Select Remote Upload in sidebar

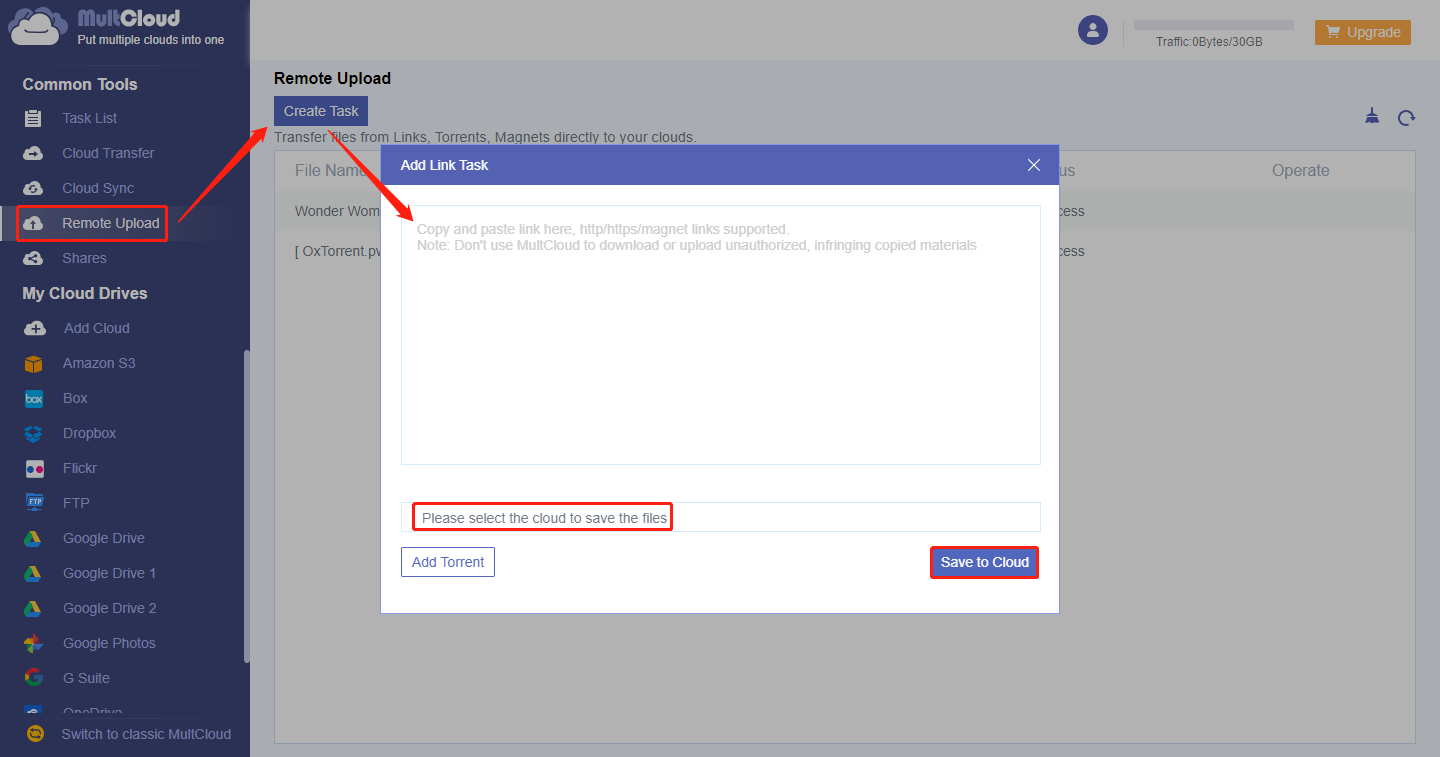(x=110, y=223)
